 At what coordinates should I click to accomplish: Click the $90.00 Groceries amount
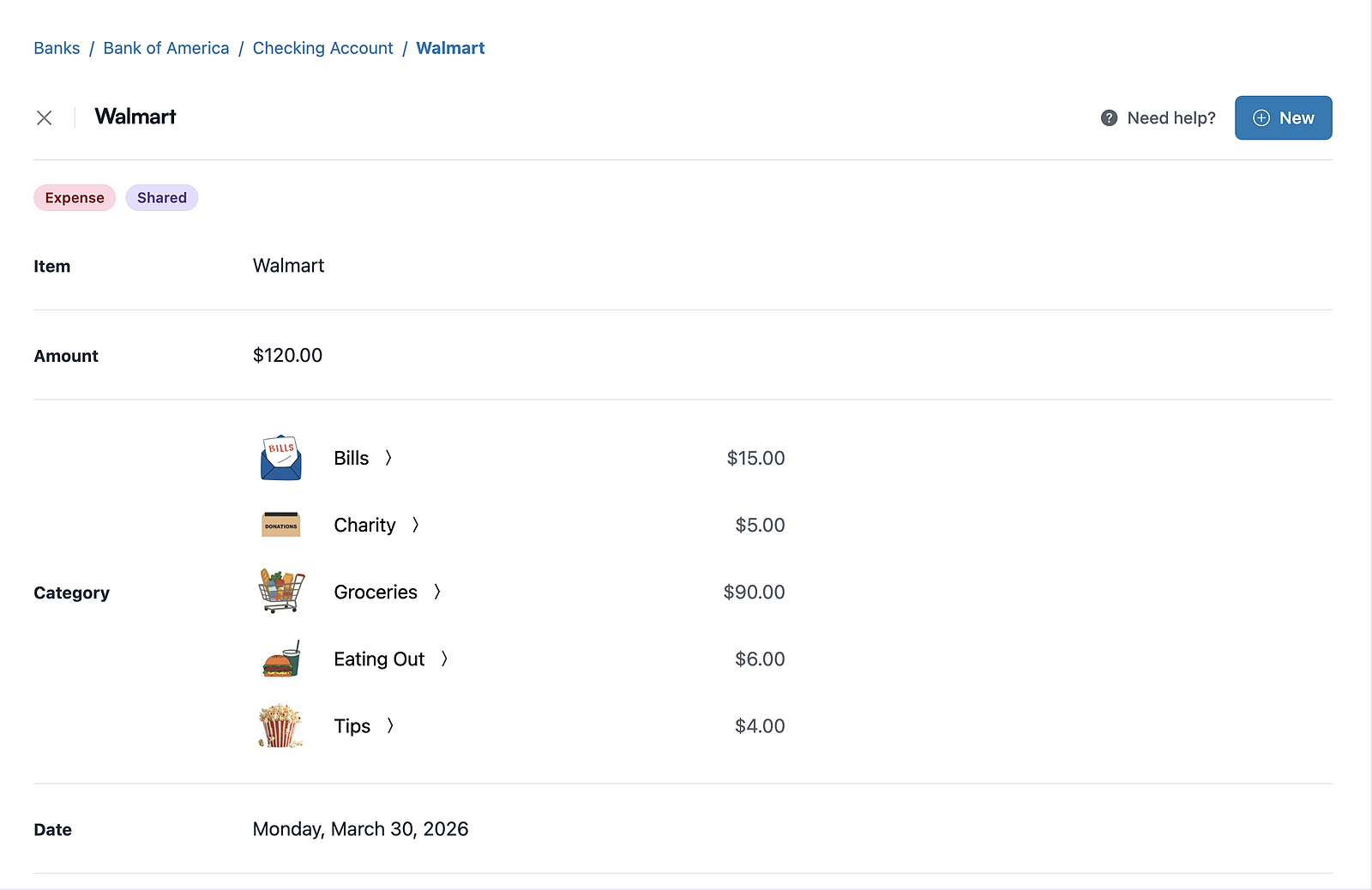coord(754,591)
